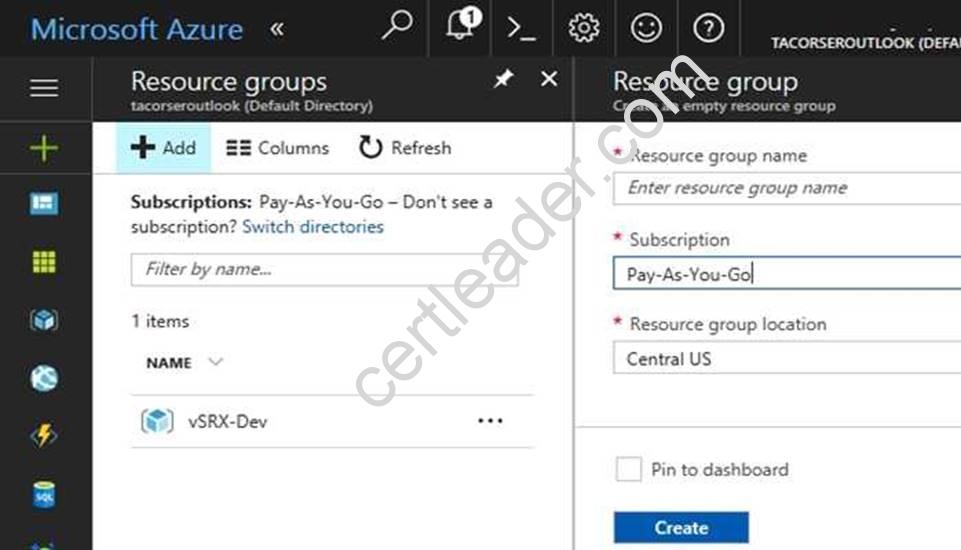Open the Resource group location dropdown
The image size is (961, 550).
[787, 358]
